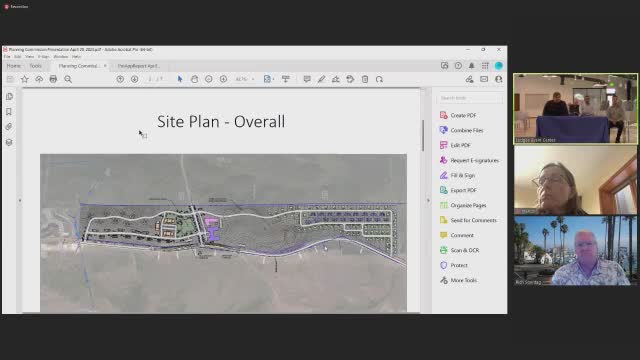Open the Help menu
Viewport: 640px width, 360px height.
click(x=76, y=57)
